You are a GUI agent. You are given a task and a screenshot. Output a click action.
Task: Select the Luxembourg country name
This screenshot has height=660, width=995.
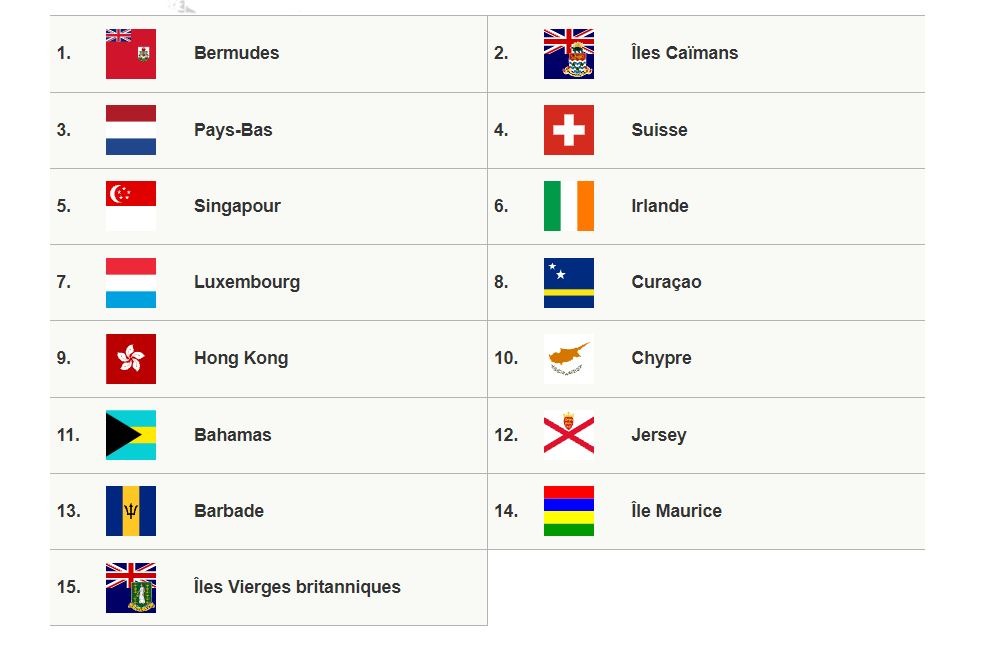click(247, 282)
